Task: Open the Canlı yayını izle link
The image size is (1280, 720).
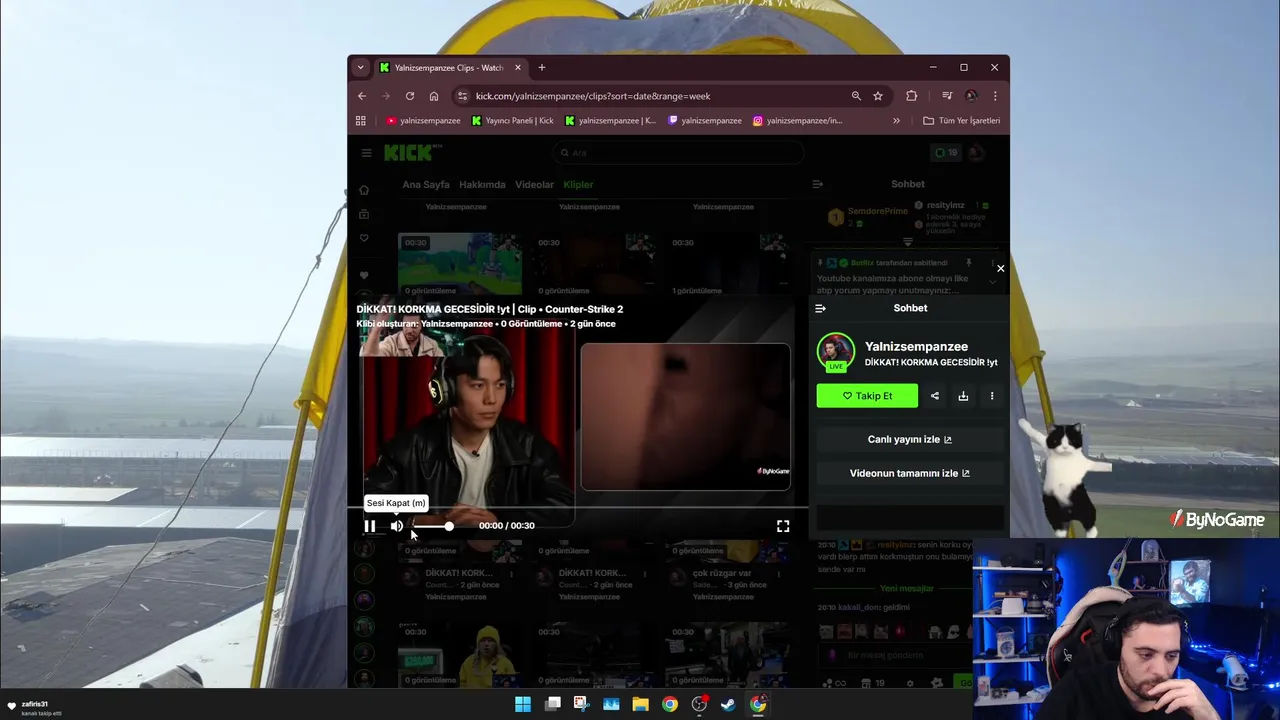Action: pos(910,440)
